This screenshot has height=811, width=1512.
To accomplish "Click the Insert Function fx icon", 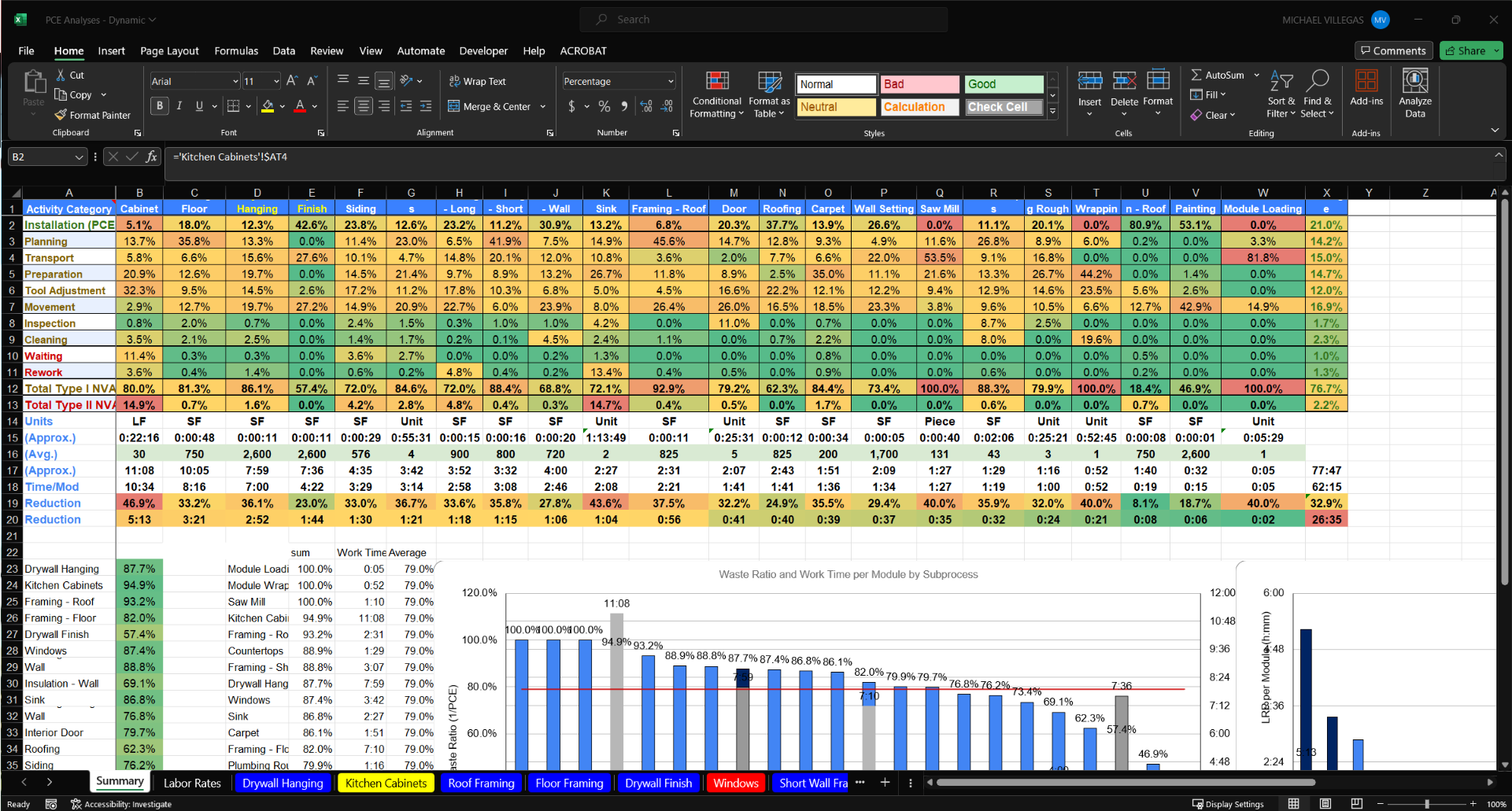I will click(152, 157).
